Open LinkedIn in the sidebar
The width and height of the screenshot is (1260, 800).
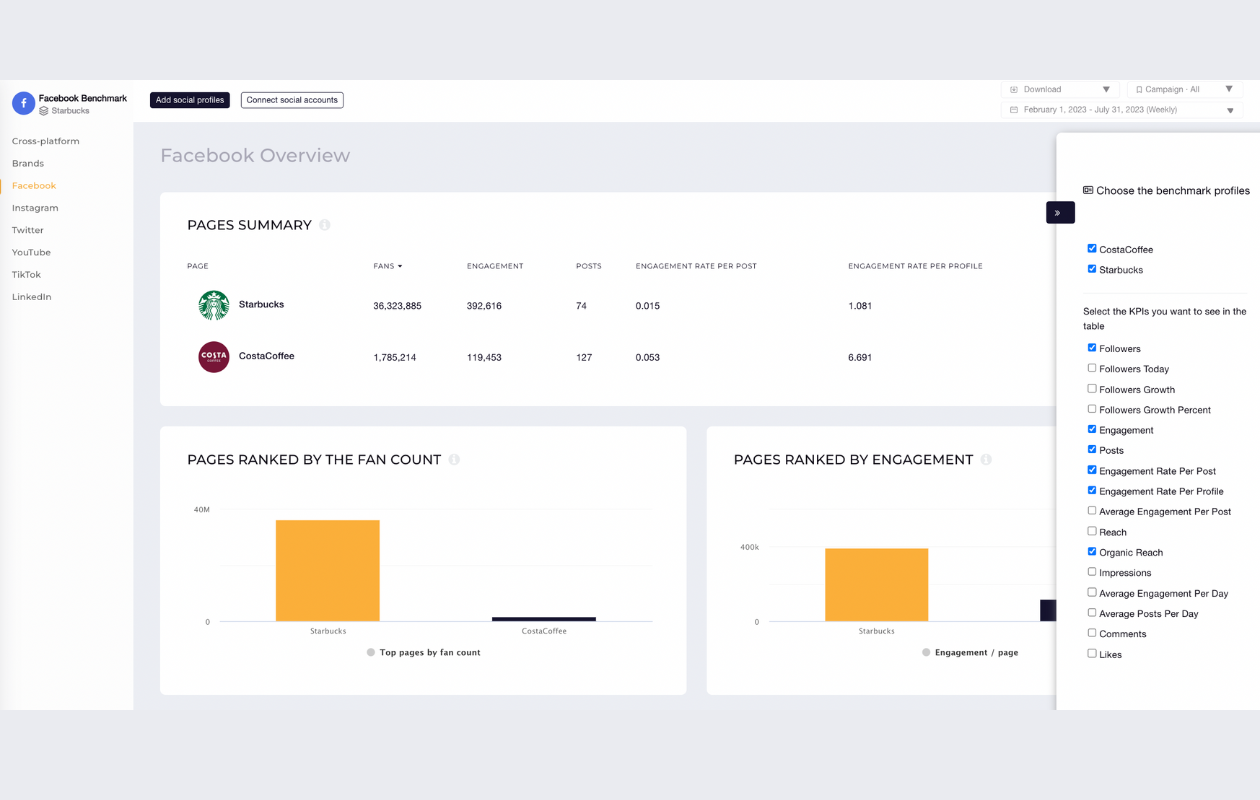pyautogui.click(x=32, y=297)
